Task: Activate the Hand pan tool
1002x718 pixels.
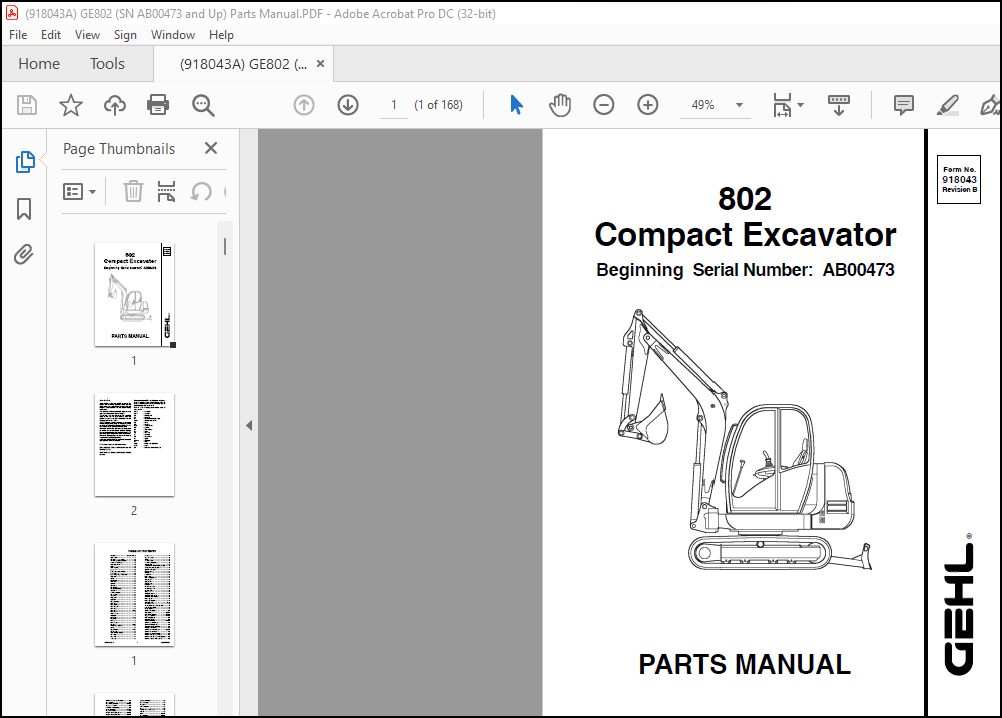Action: tap(560, 105)
